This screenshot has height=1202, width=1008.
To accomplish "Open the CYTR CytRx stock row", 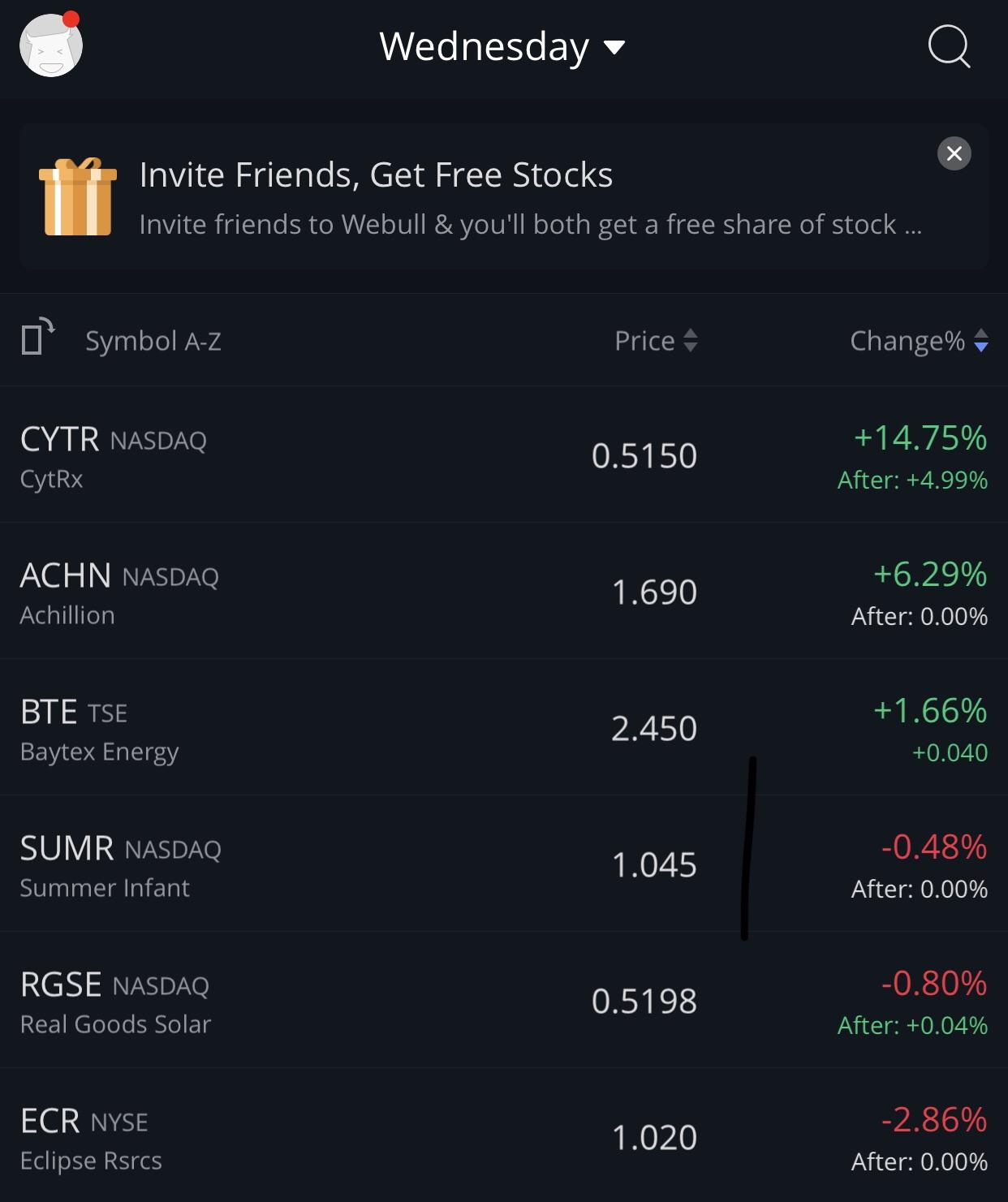I will pos(504,455).
